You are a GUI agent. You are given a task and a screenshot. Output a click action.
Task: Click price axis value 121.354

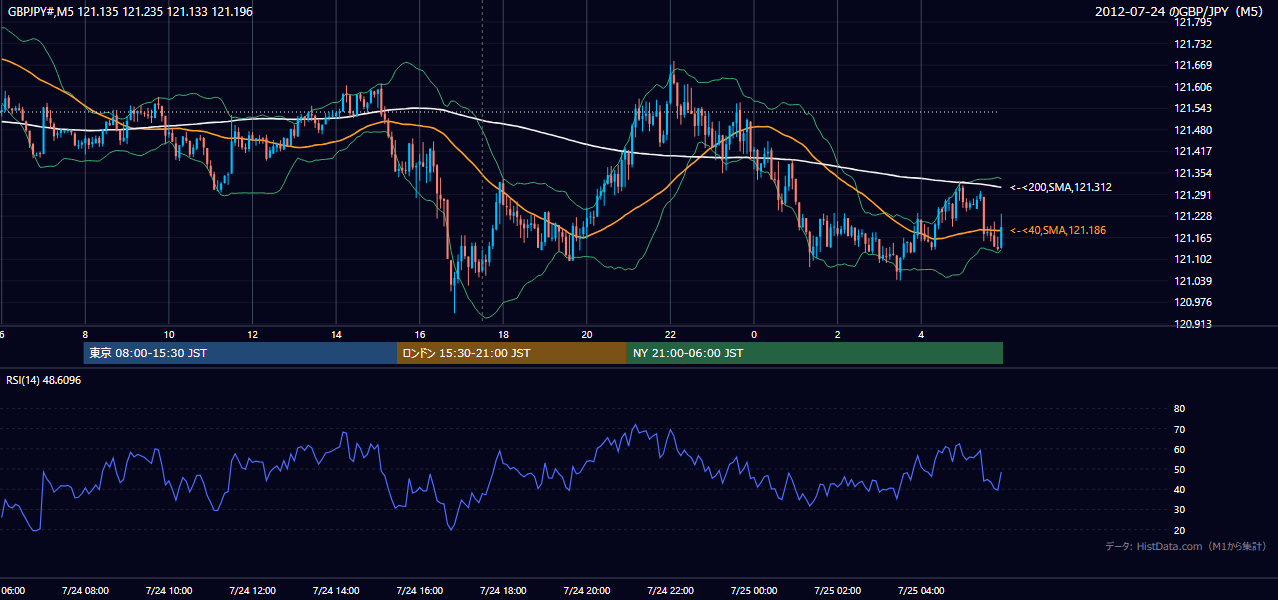(1192, 174)
